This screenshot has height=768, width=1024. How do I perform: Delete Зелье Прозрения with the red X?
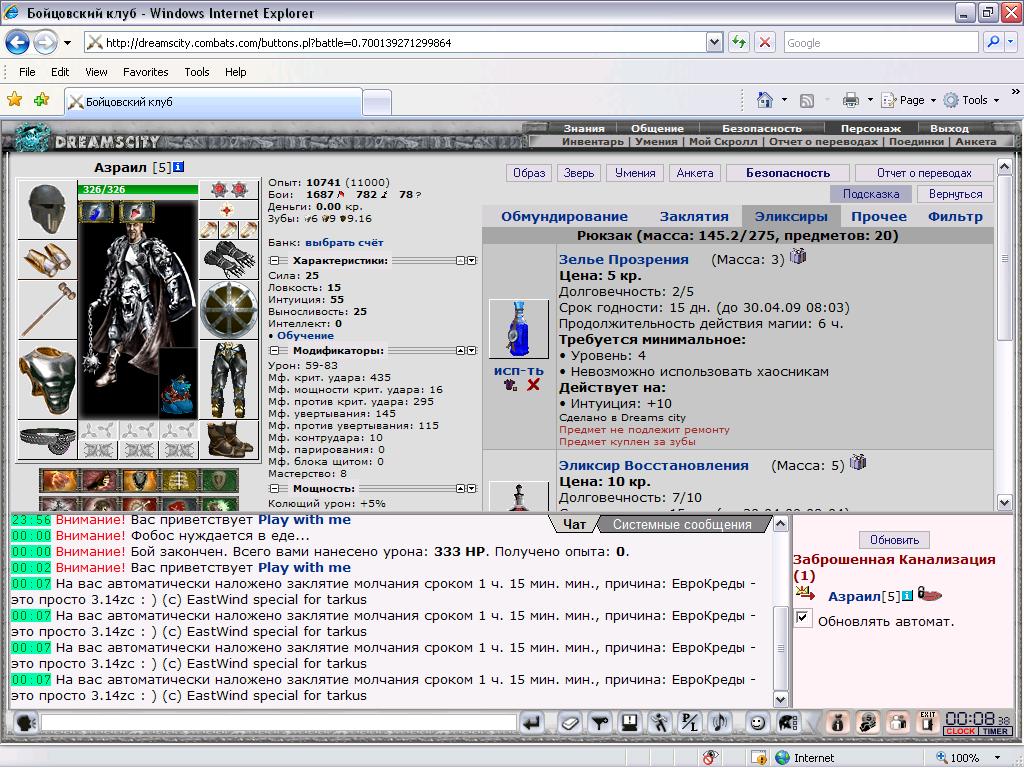pyautogui.click(x=534, y=385)
